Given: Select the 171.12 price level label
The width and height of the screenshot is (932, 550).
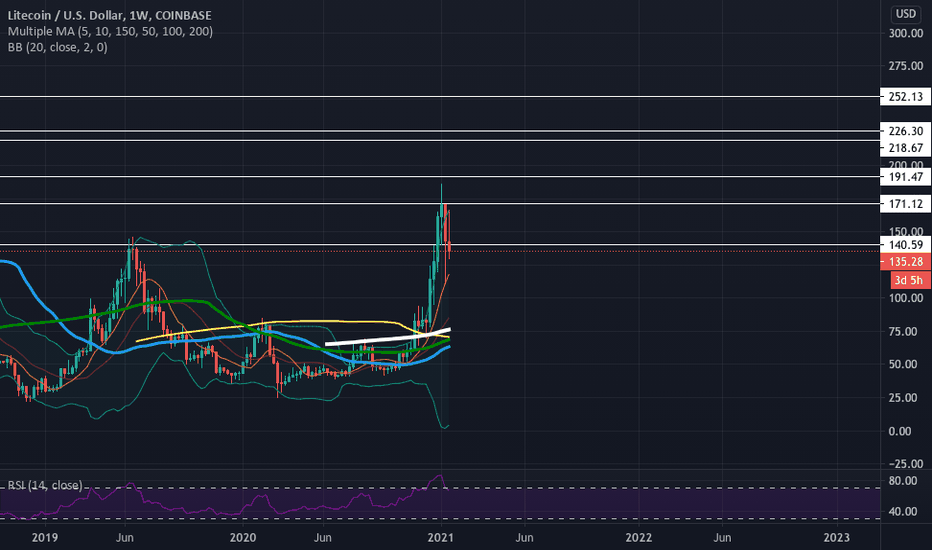Looking at the screenshot, I should pos(905,204).
